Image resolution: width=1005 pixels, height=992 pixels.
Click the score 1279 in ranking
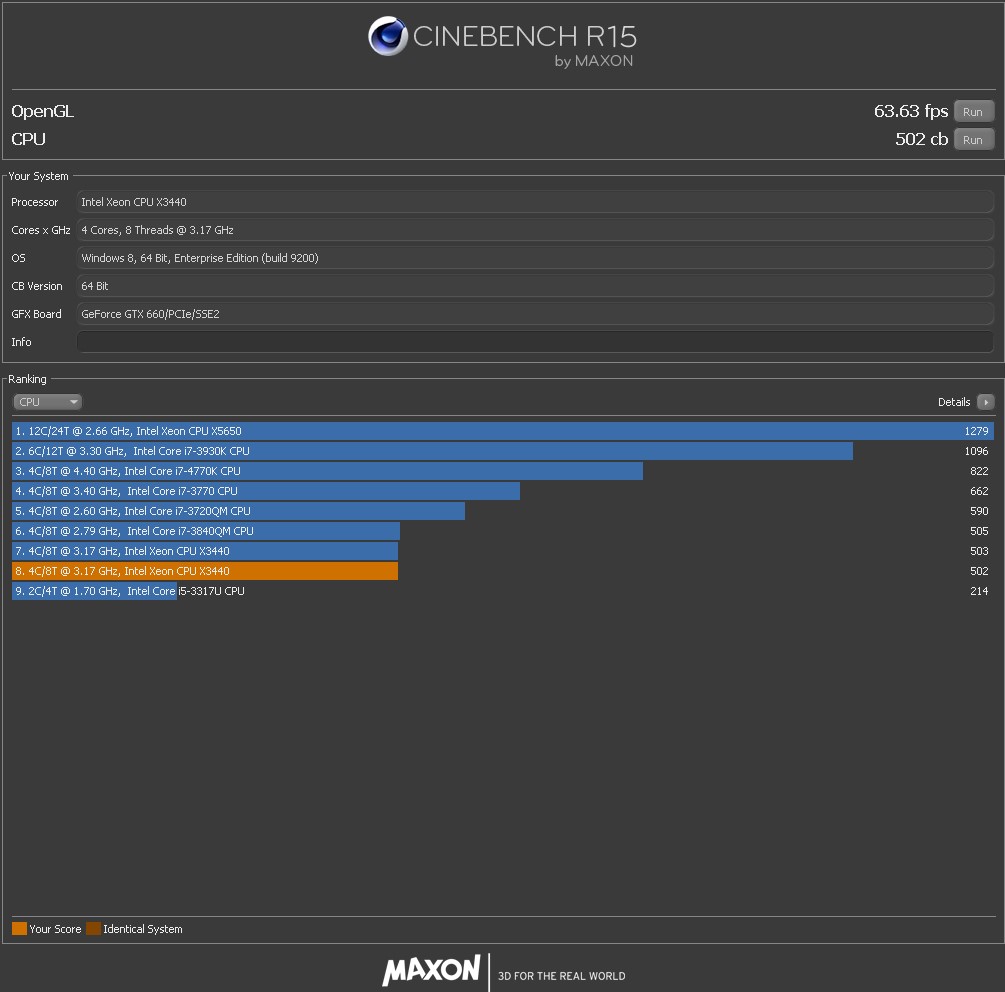pos(976,431)
